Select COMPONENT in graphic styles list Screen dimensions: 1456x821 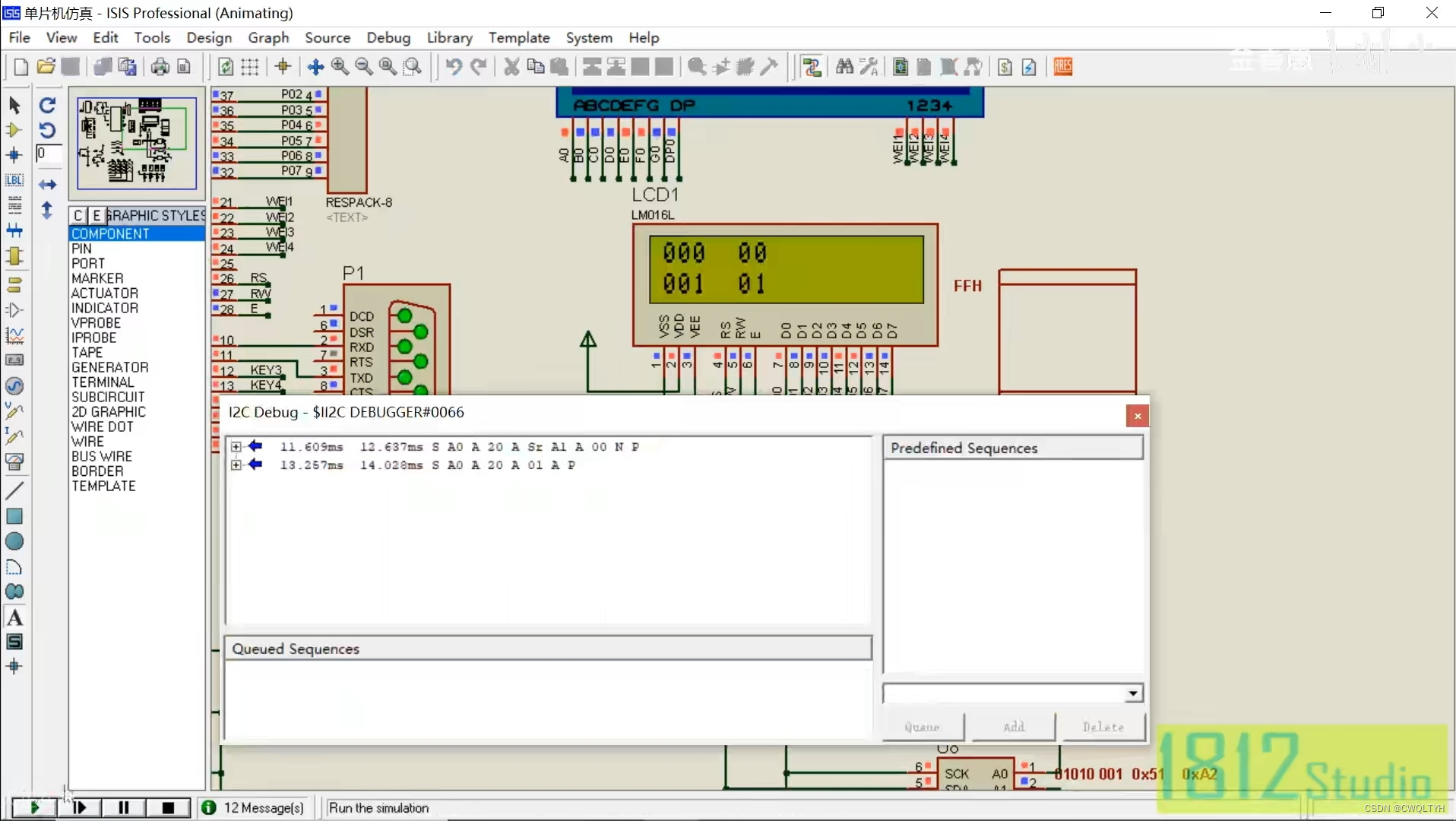click(x=137, y=233)
